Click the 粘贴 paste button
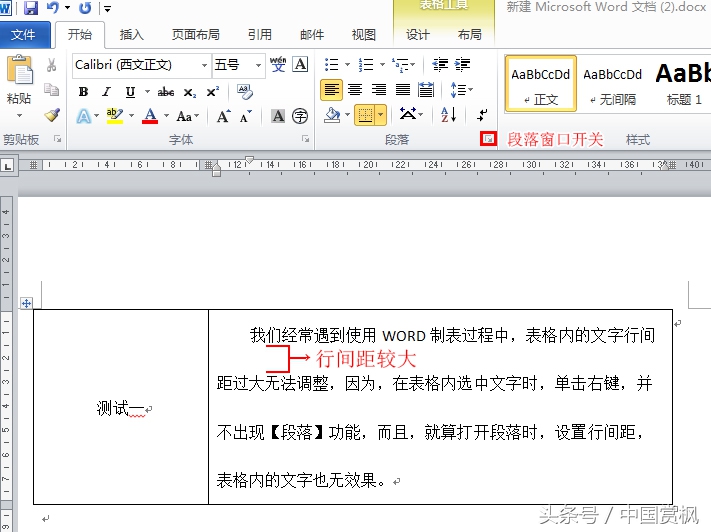711x532 pixels. [x=19, y=79]
